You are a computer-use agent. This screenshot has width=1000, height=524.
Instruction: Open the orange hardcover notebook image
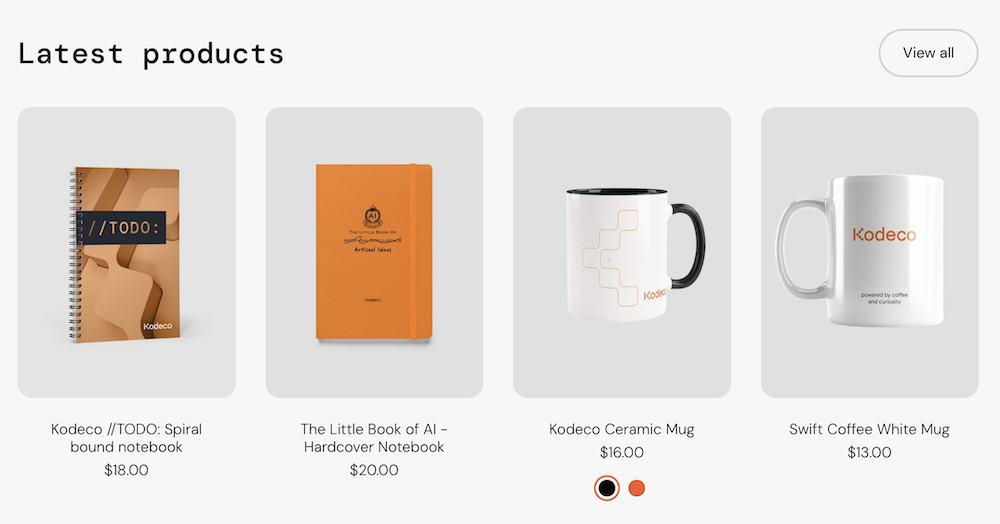(374, 252)
